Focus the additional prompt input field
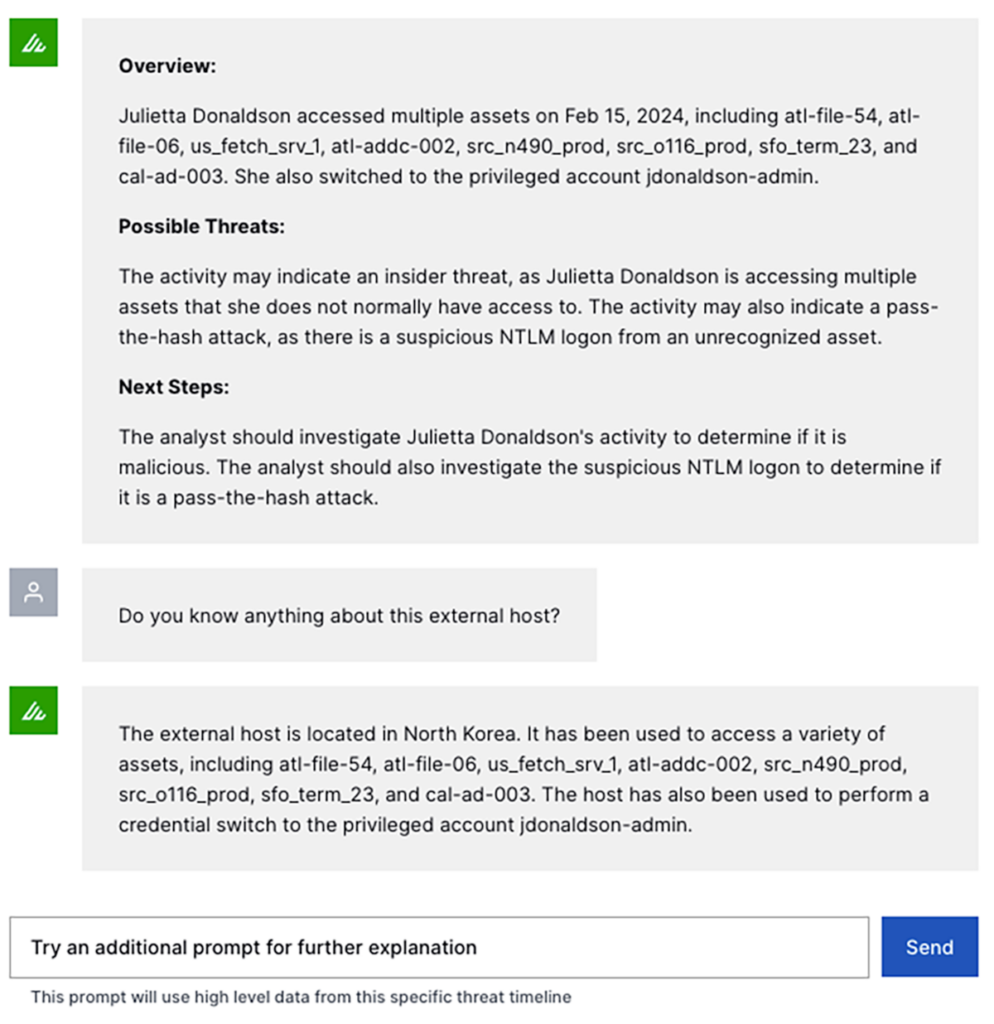994x1024 pixels. pyautogui.click(x=439, y=947)
